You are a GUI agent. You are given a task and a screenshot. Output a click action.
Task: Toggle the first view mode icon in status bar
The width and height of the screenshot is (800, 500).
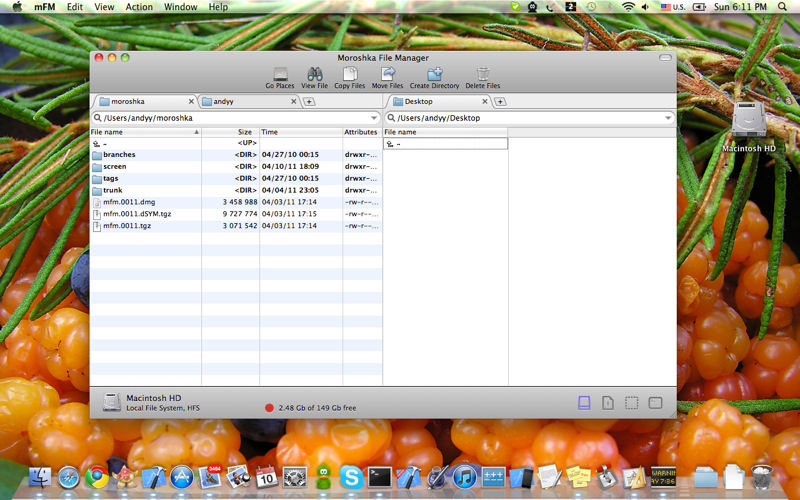[584, 402]
